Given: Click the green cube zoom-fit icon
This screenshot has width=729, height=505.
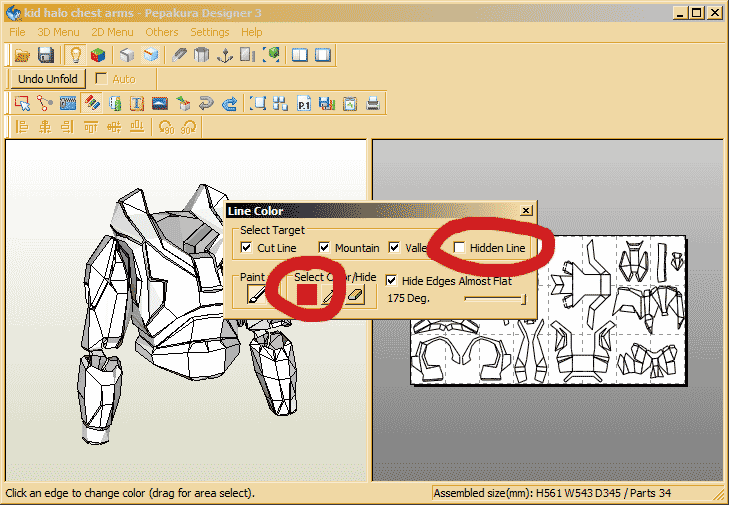Looking at the screenshot, I should pos(271,55).
